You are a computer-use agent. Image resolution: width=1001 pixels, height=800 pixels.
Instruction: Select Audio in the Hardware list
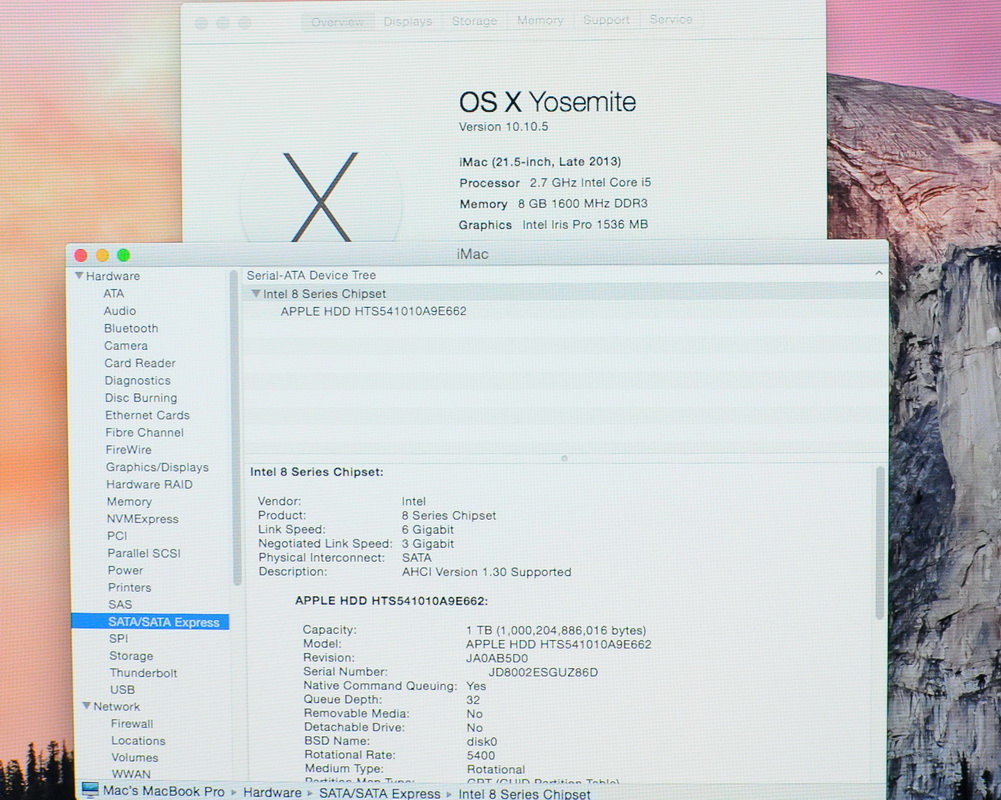(x=120, y=311)
